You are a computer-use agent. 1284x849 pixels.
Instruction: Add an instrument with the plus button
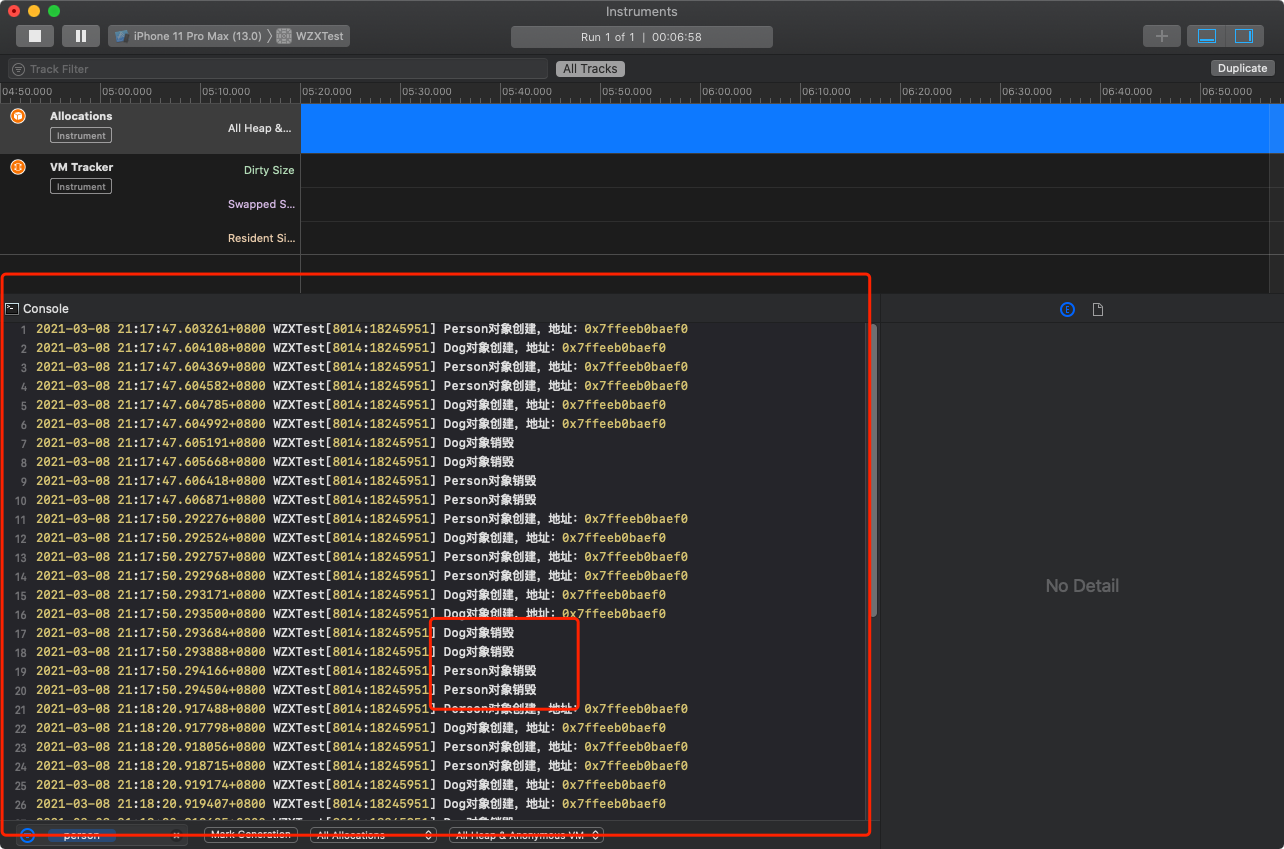[x=1161, y=36]
